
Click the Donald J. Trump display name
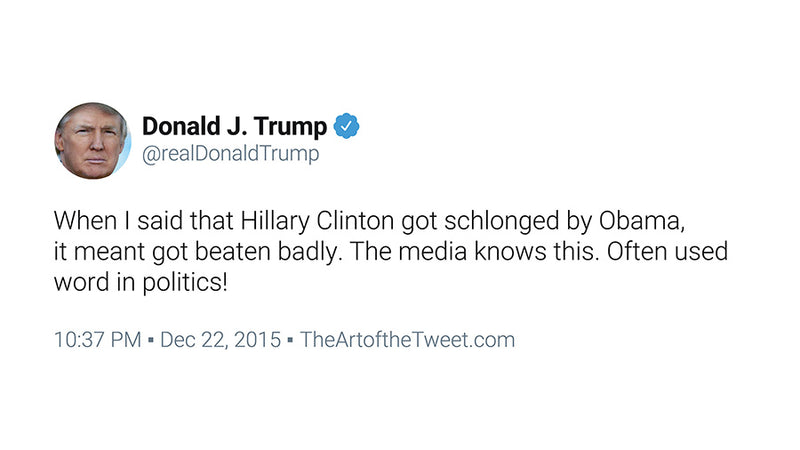click(234, 127)
